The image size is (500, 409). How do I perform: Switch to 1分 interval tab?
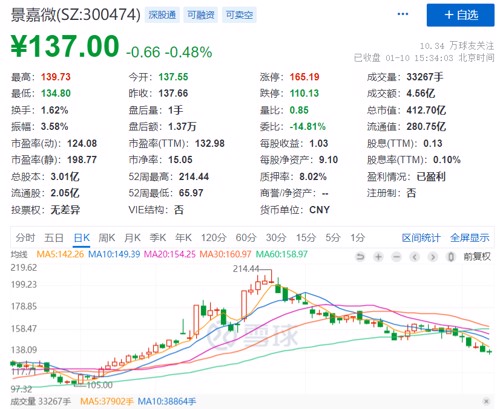click(x=358, y=238)
